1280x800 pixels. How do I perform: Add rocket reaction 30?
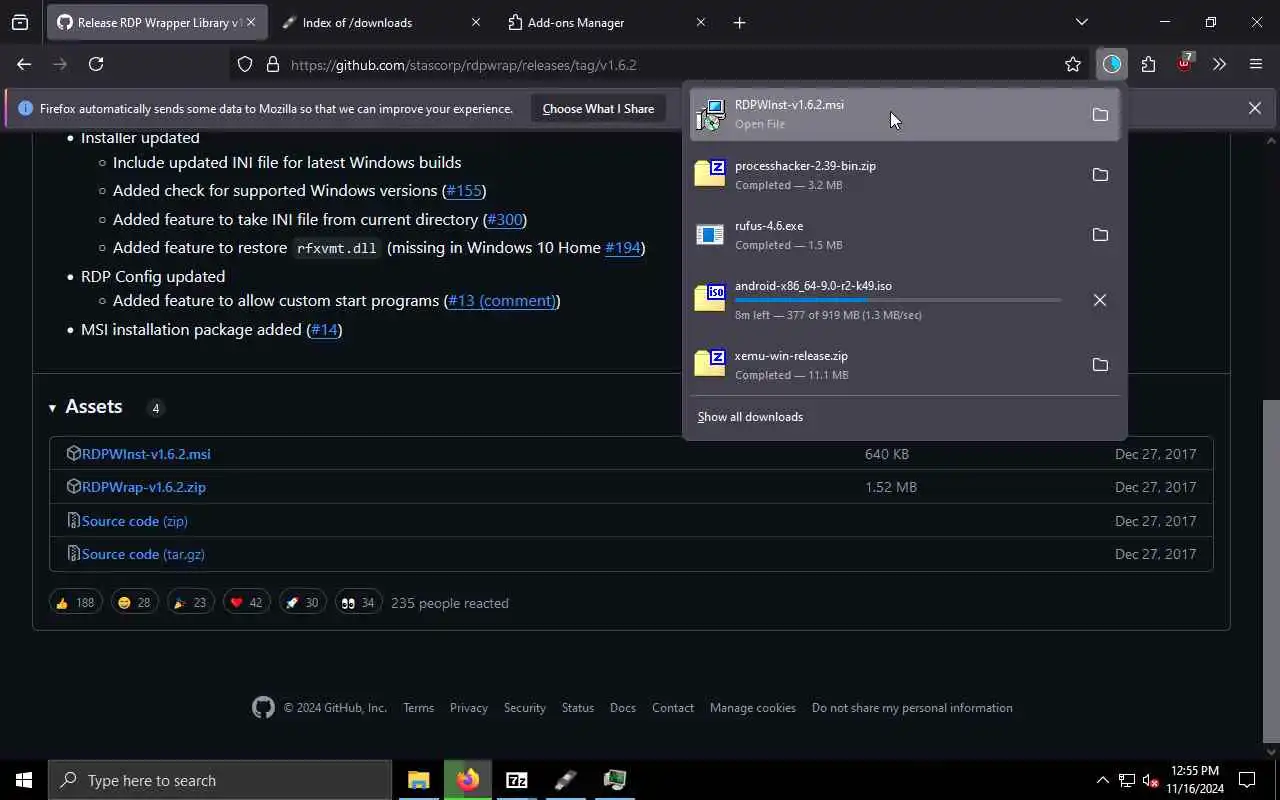302,602
